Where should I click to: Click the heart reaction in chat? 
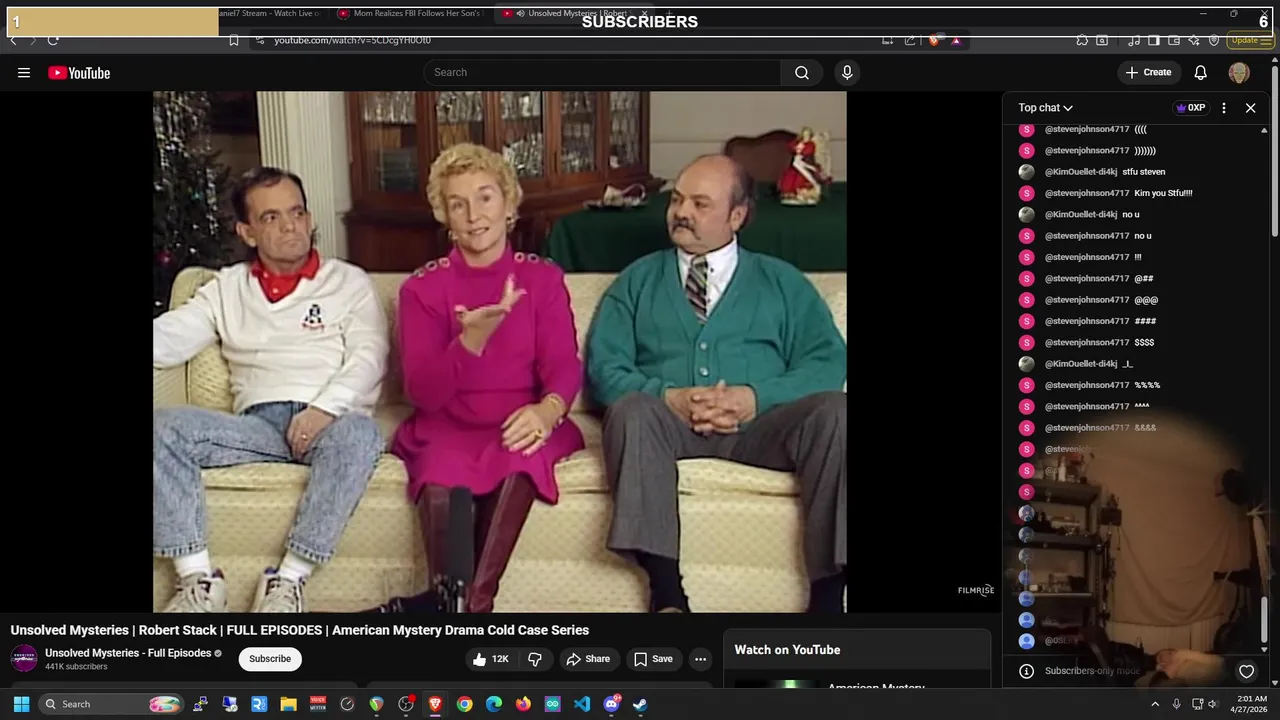click(1246, 672)
